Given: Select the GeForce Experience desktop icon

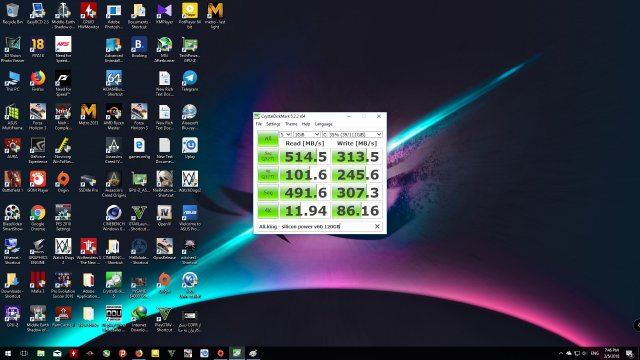Looking at the screenshot, I should [38, 150].
